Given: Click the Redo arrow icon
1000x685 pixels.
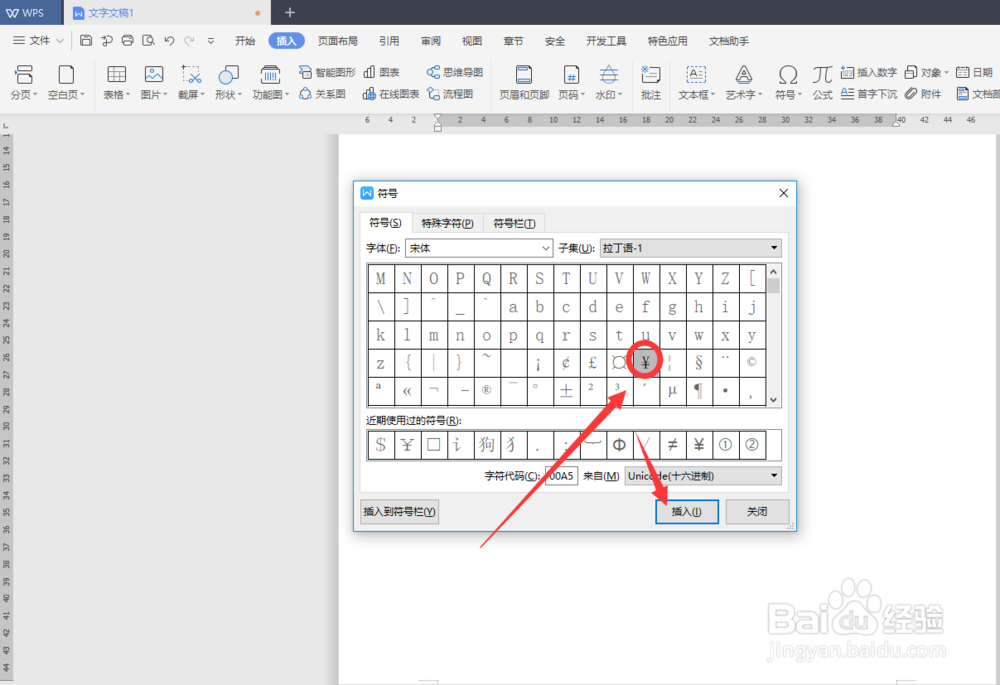Looking at the screenshot, I should point(189,41).
